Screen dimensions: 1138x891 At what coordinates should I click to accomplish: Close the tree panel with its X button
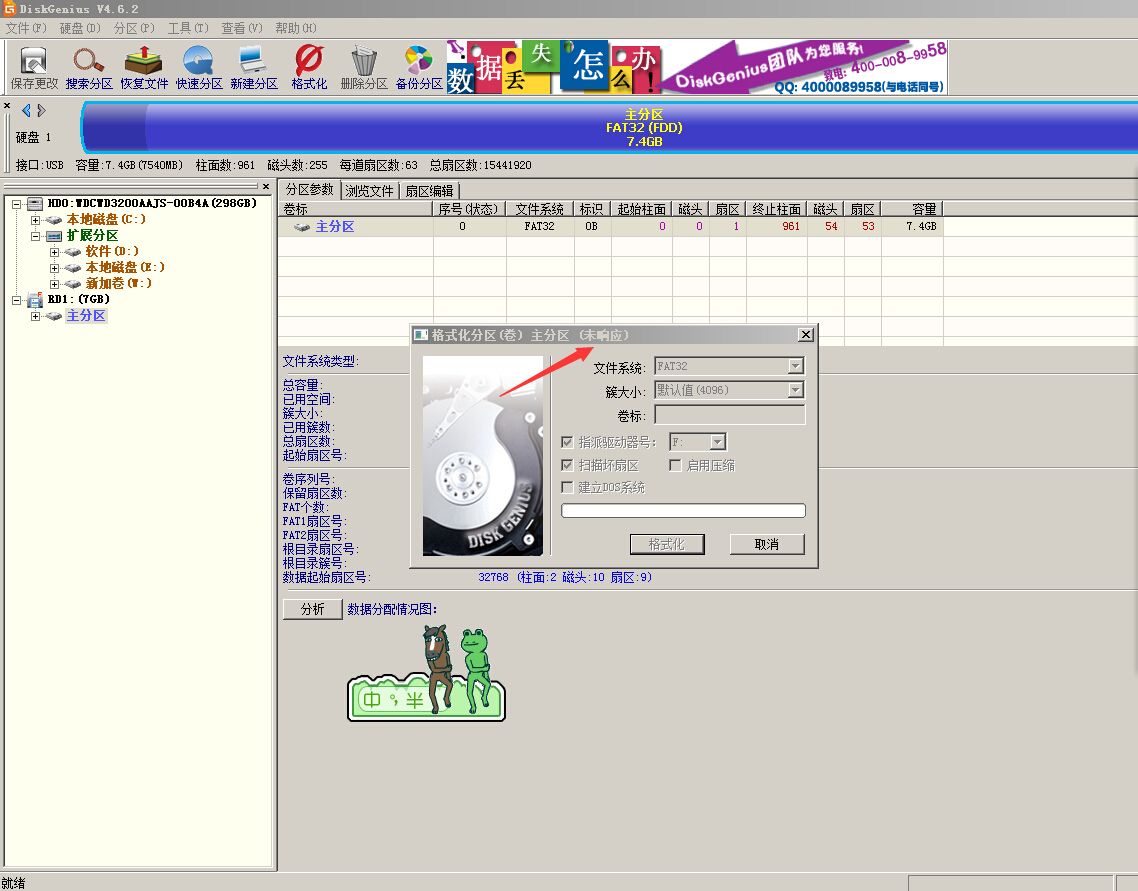tap(266, 187)
